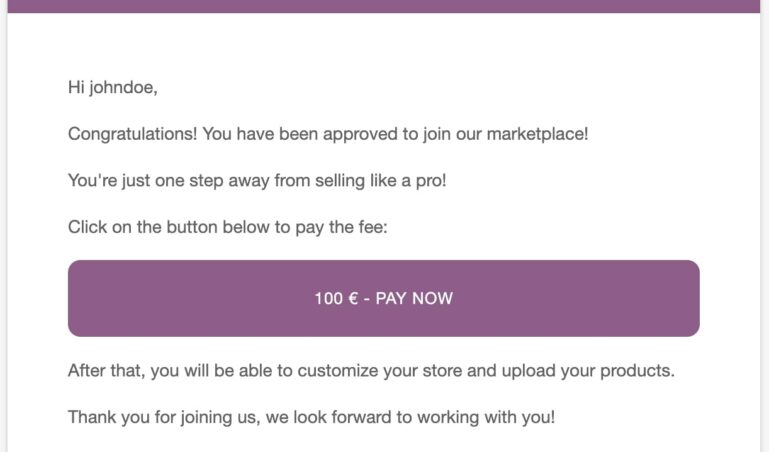Click the purple header bar at the top
The height and width of the screenshot is (452, 769).
pos(383,6)
